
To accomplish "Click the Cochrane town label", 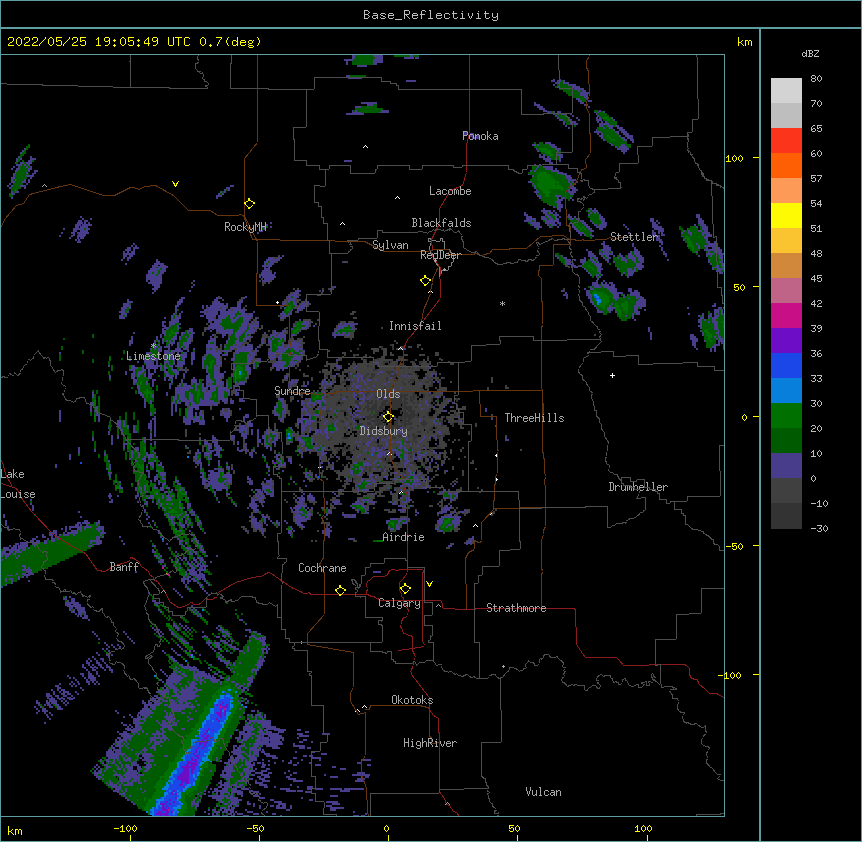I will pyautogui.click(x=322, y=568).
